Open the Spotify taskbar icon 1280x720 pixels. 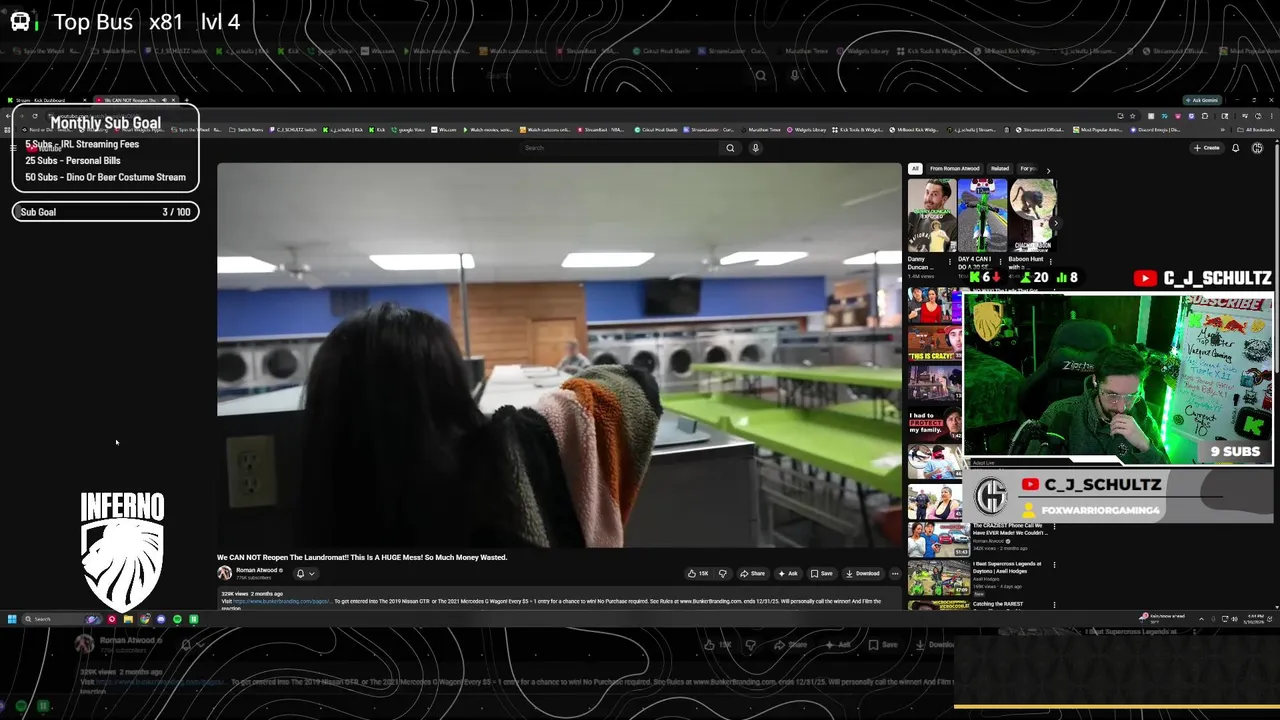point(177,619)
